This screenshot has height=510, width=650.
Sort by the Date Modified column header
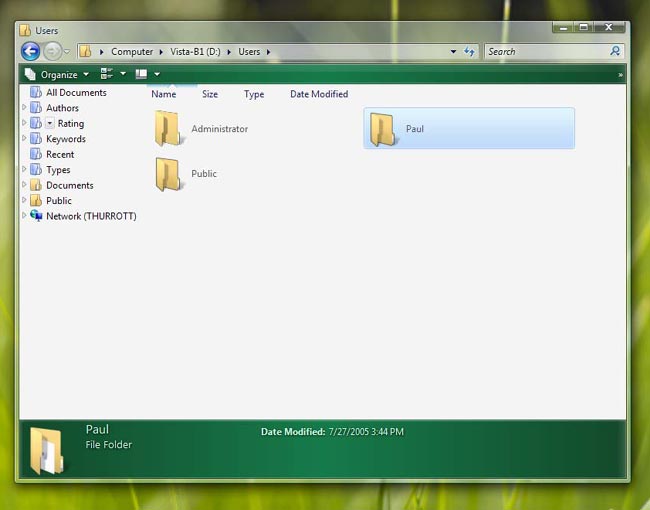[319, 94]
